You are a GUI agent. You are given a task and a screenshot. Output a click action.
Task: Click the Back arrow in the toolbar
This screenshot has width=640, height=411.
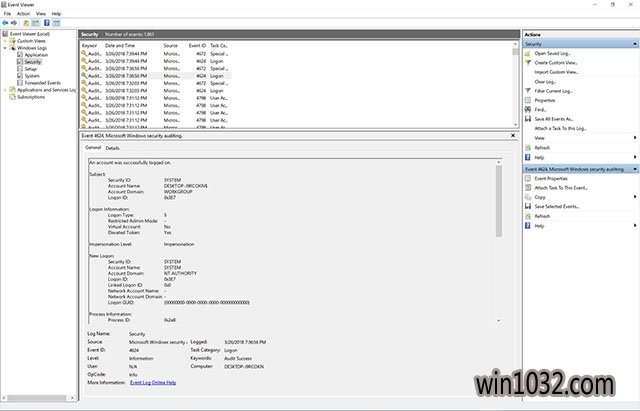[5, 22]
